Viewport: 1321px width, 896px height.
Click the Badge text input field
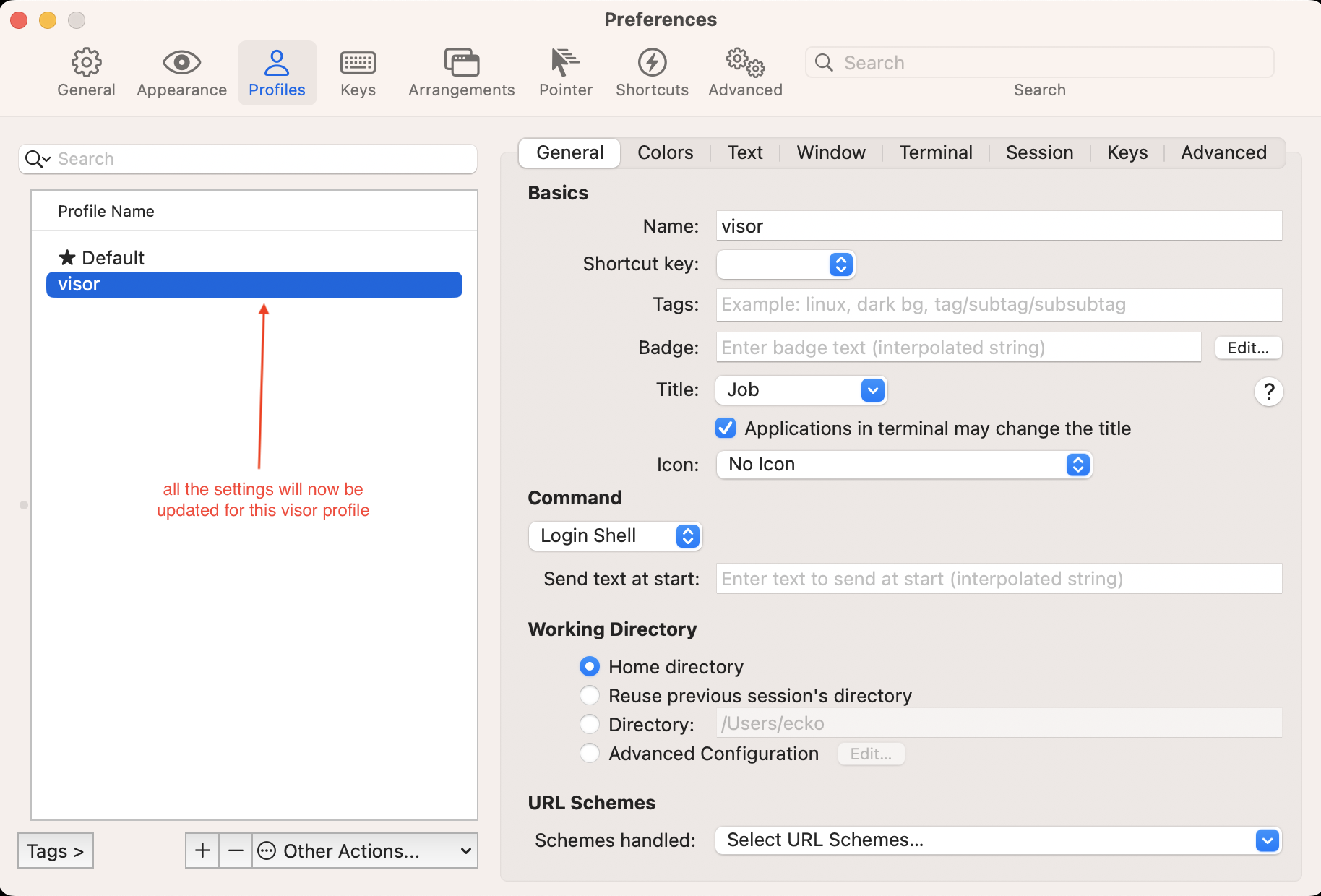click(x=958, y=348)
